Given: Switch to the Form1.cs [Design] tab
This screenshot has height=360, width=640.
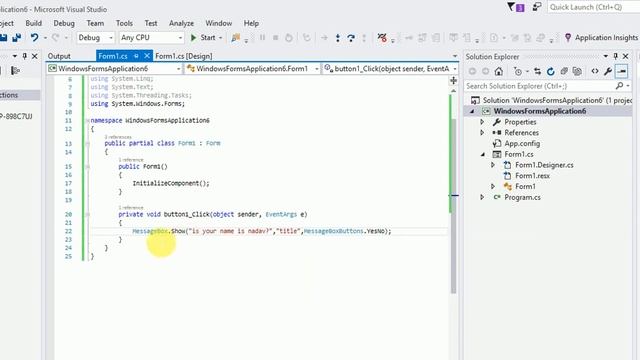Looking at the screenshot, I should click(x=184, y=56).
